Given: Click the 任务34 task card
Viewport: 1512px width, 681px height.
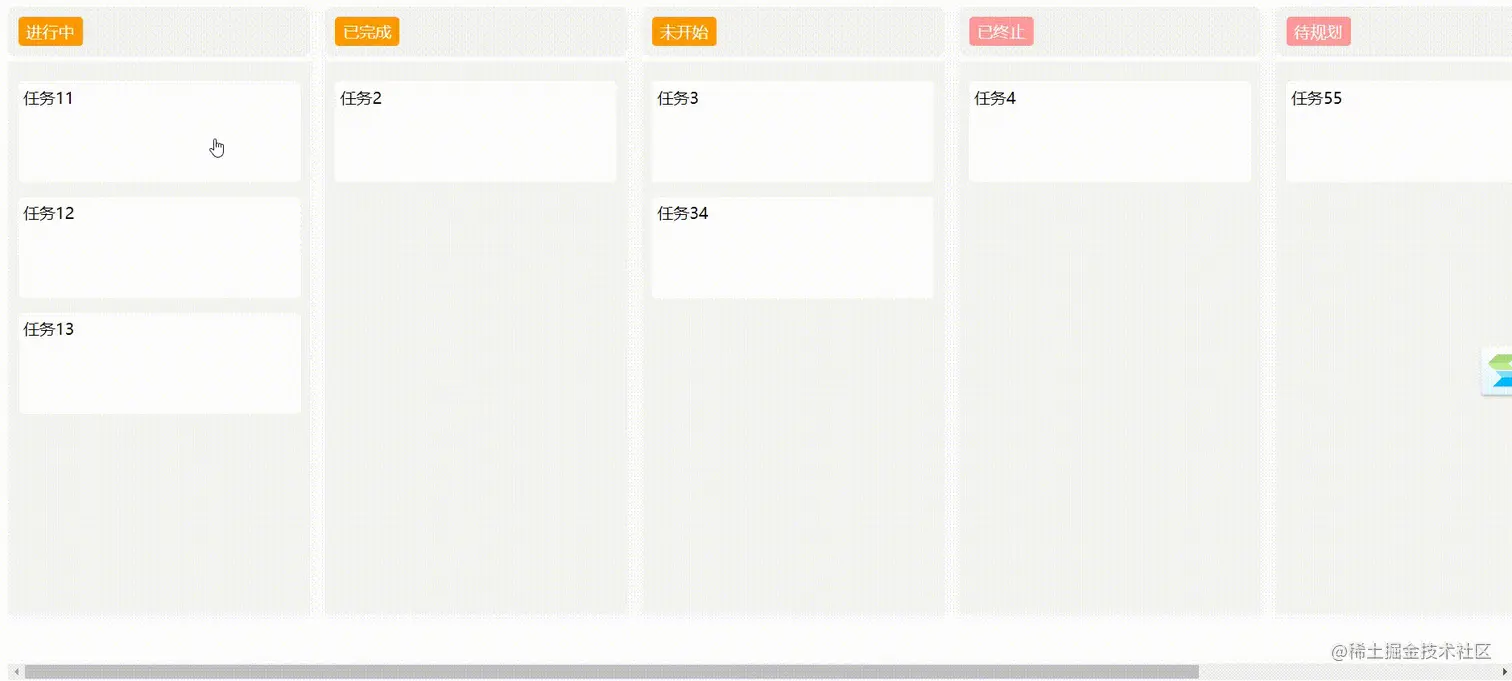Looking at the screenshot, I should click(792, 247).
